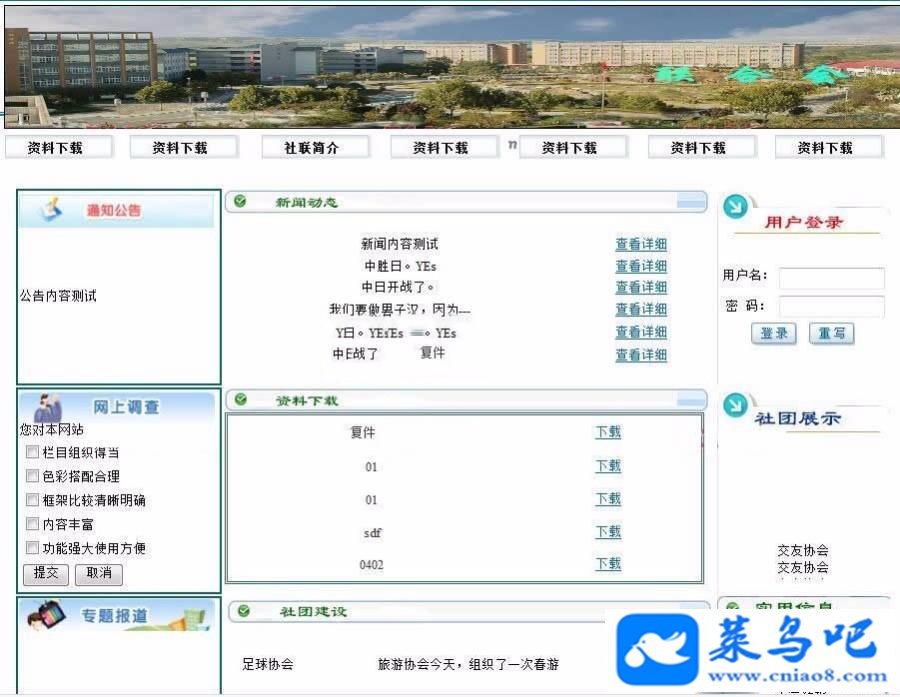Open 查看详细 for 新闻内容测试
900x697 pixels.
click(641, 244)
